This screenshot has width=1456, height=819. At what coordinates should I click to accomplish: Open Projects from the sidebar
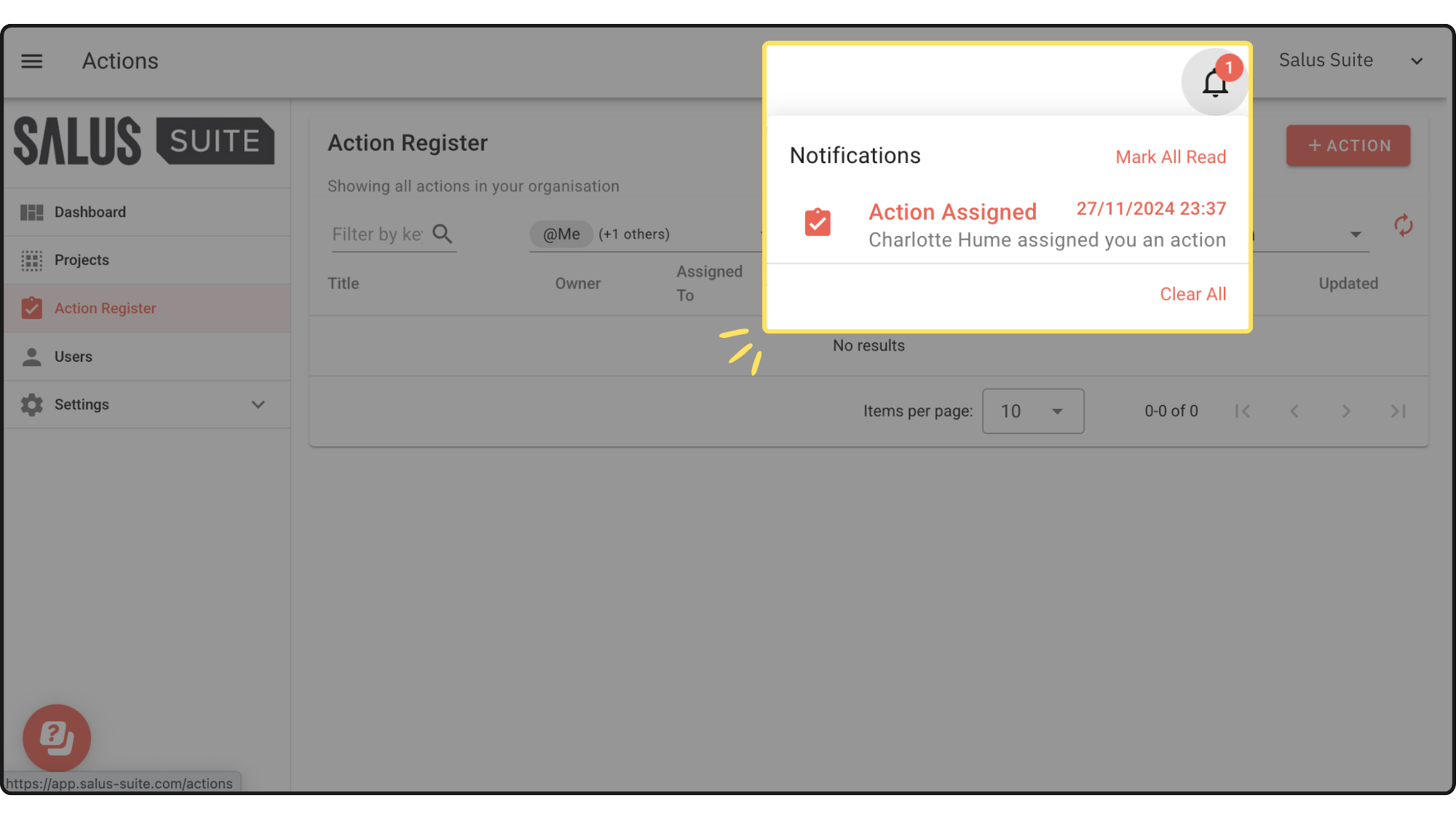coord(82,261)
